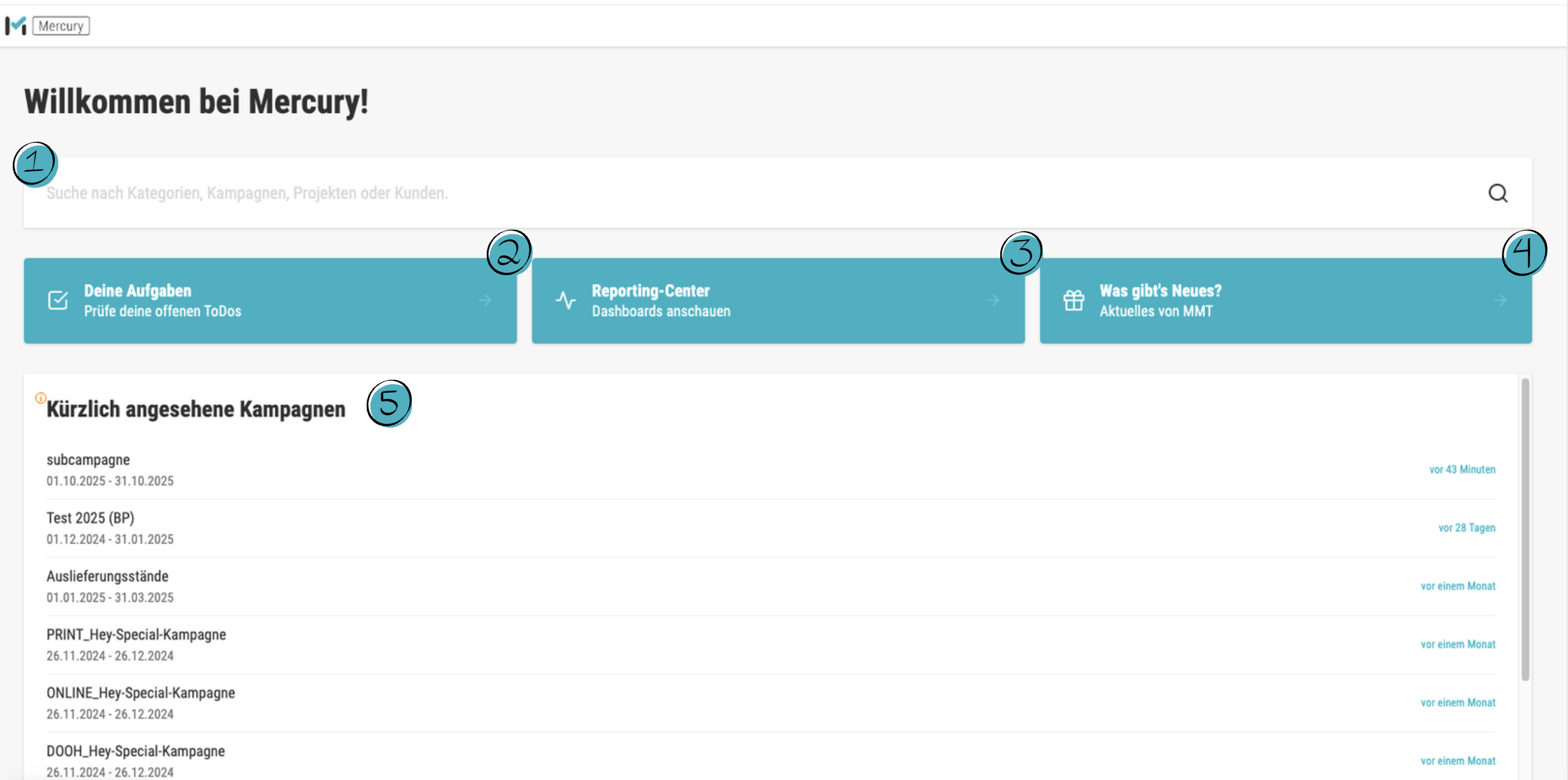
Task: Click the gift icon in Was gibt's Neues
Action: (x=1074, y=300)
